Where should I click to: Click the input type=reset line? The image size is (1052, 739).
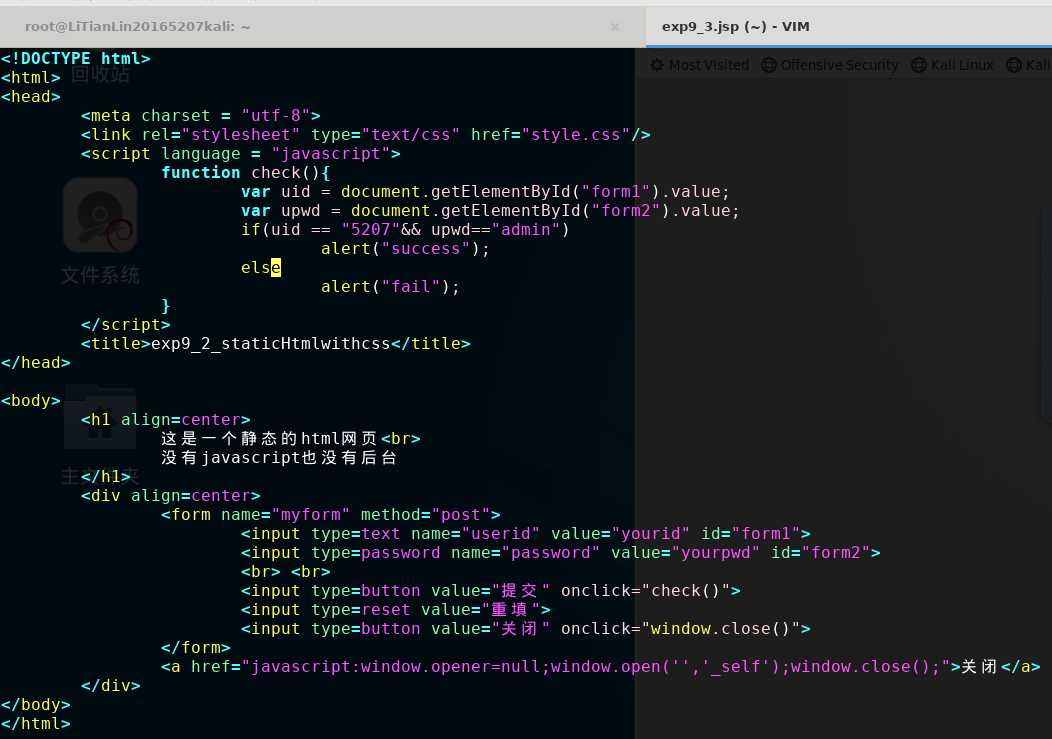[x=396, y=609]
